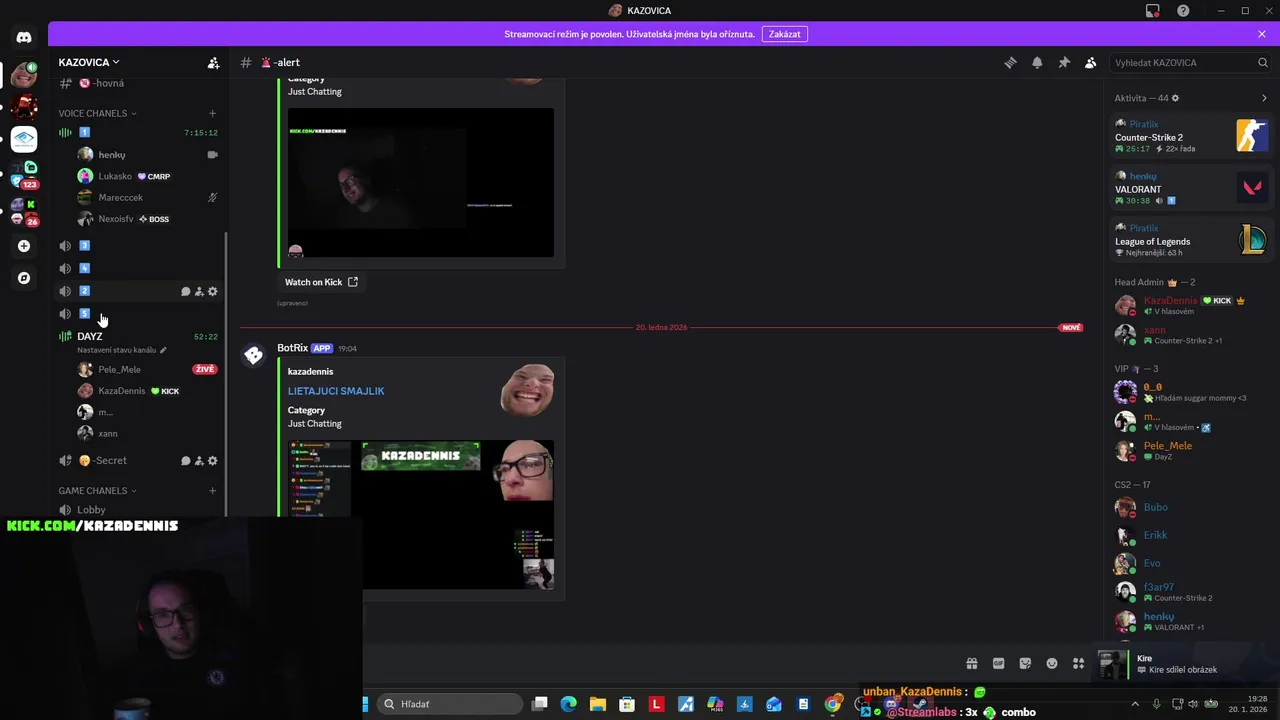The width and height of the screenshot is (1280, 720).
Task: Invite members to -Secret channel icon
Action: click(x=199, y=461)
